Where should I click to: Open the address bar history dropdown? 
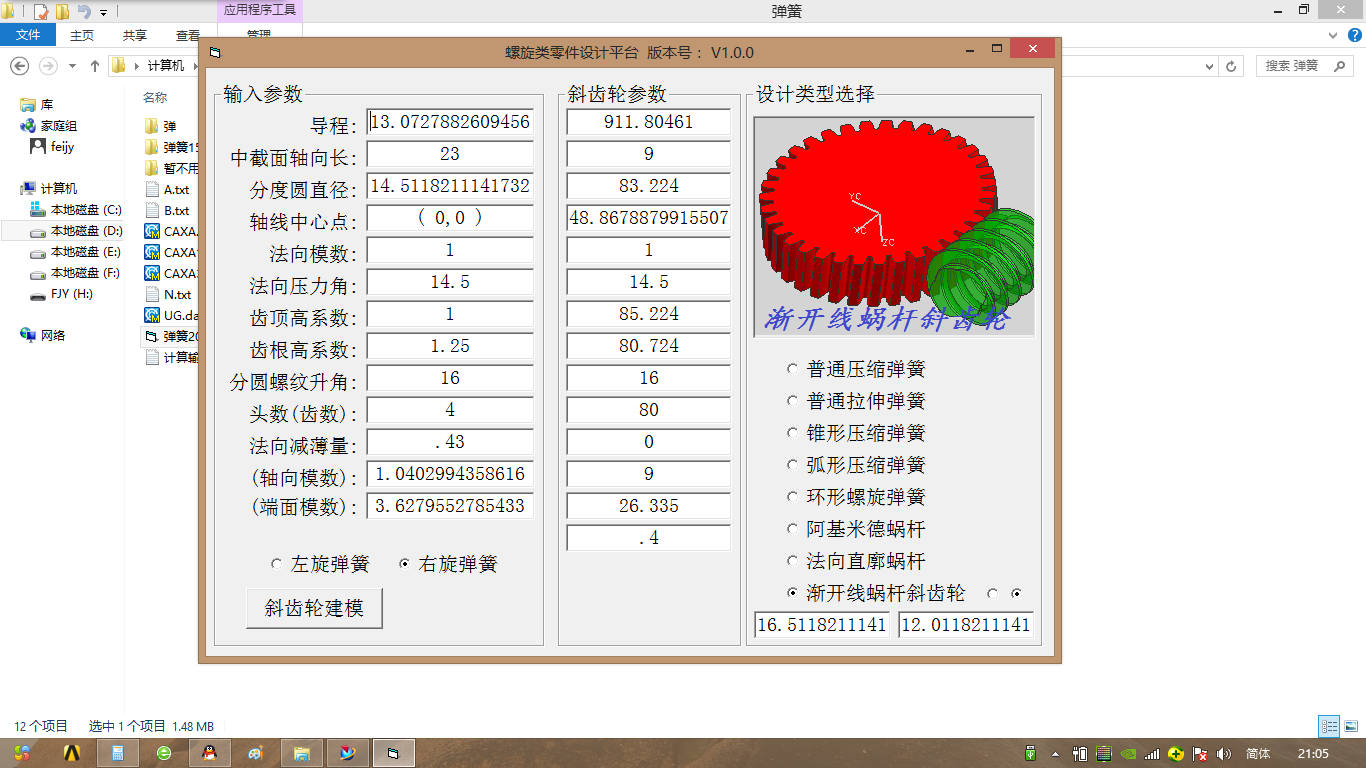point(1209,66)
